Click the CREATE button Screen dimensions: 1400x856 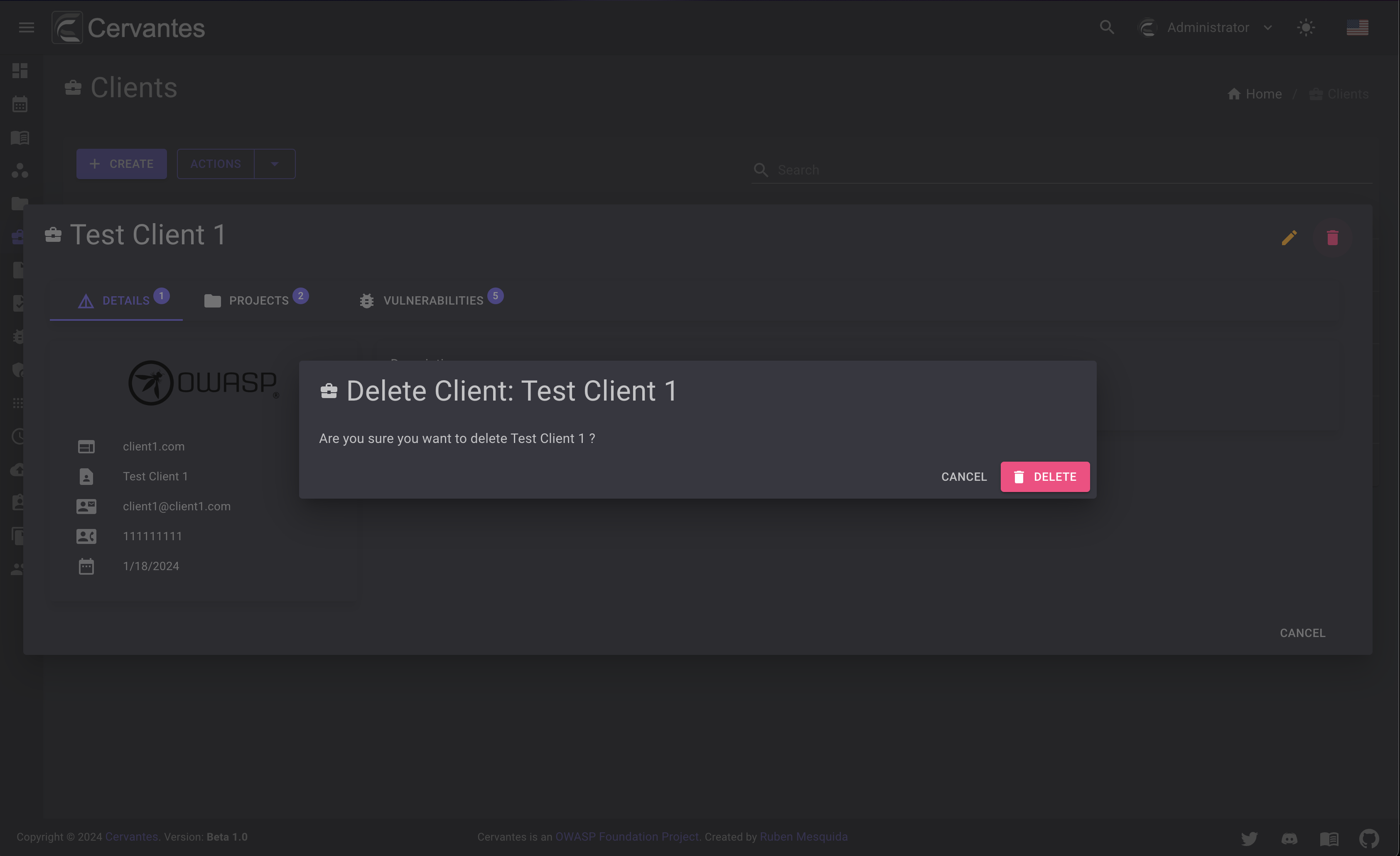(122, 164)
